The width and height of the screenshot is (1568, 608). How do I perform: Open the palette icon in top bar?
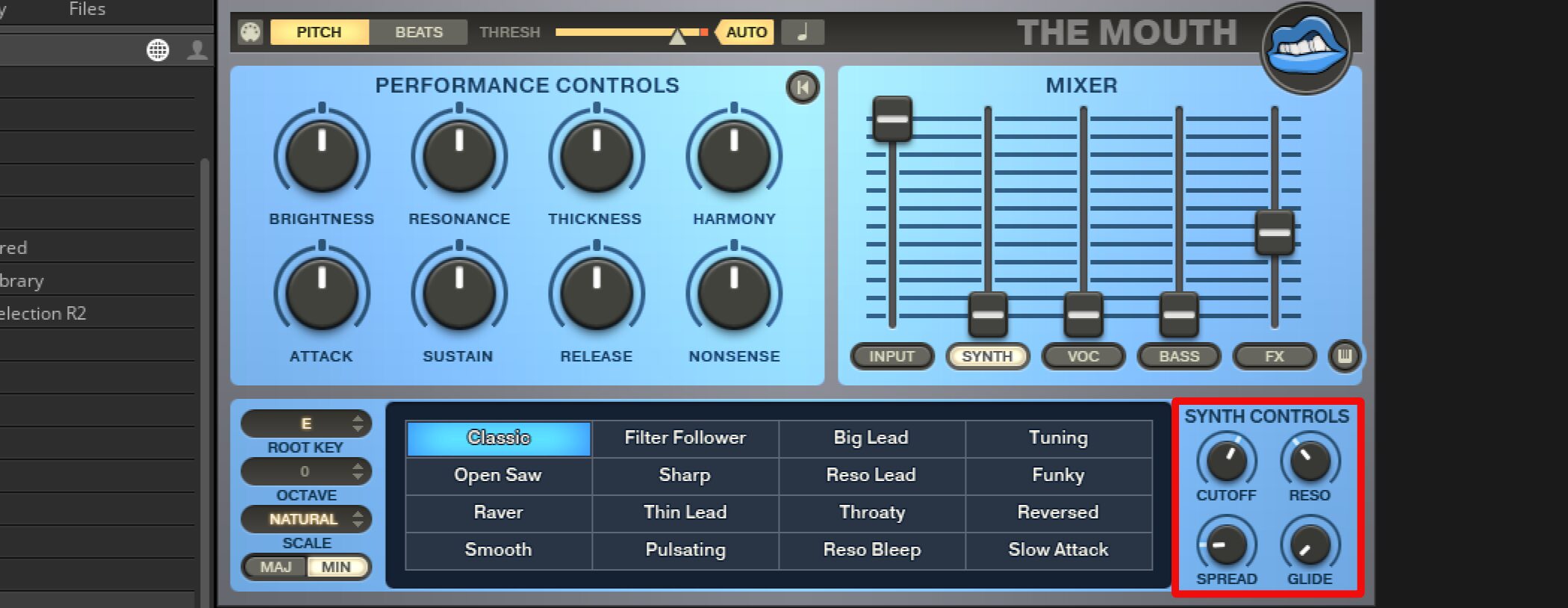pyautogui.click(x=250, y=32)
